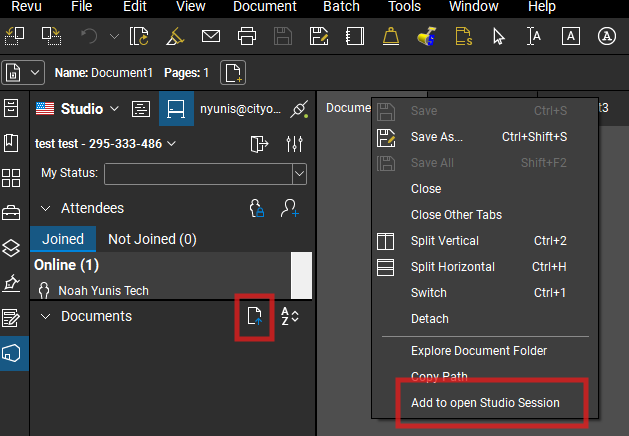This screenshot has width=629, height=436.
Task: Open the File menu
Action: click(x=81, y=6)
